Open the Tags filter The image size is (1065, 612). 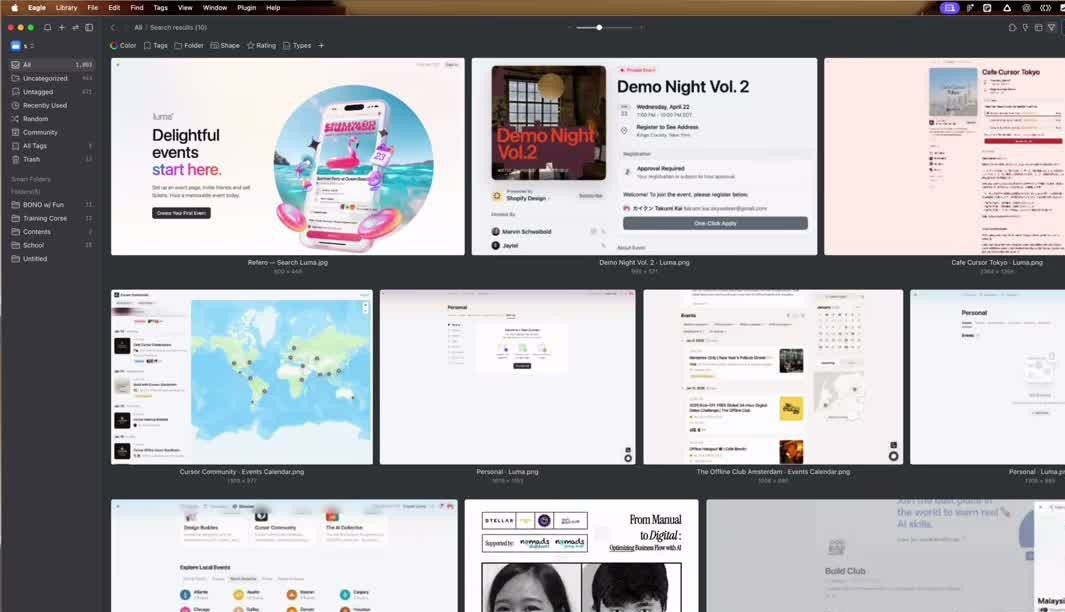pos(156,46)
